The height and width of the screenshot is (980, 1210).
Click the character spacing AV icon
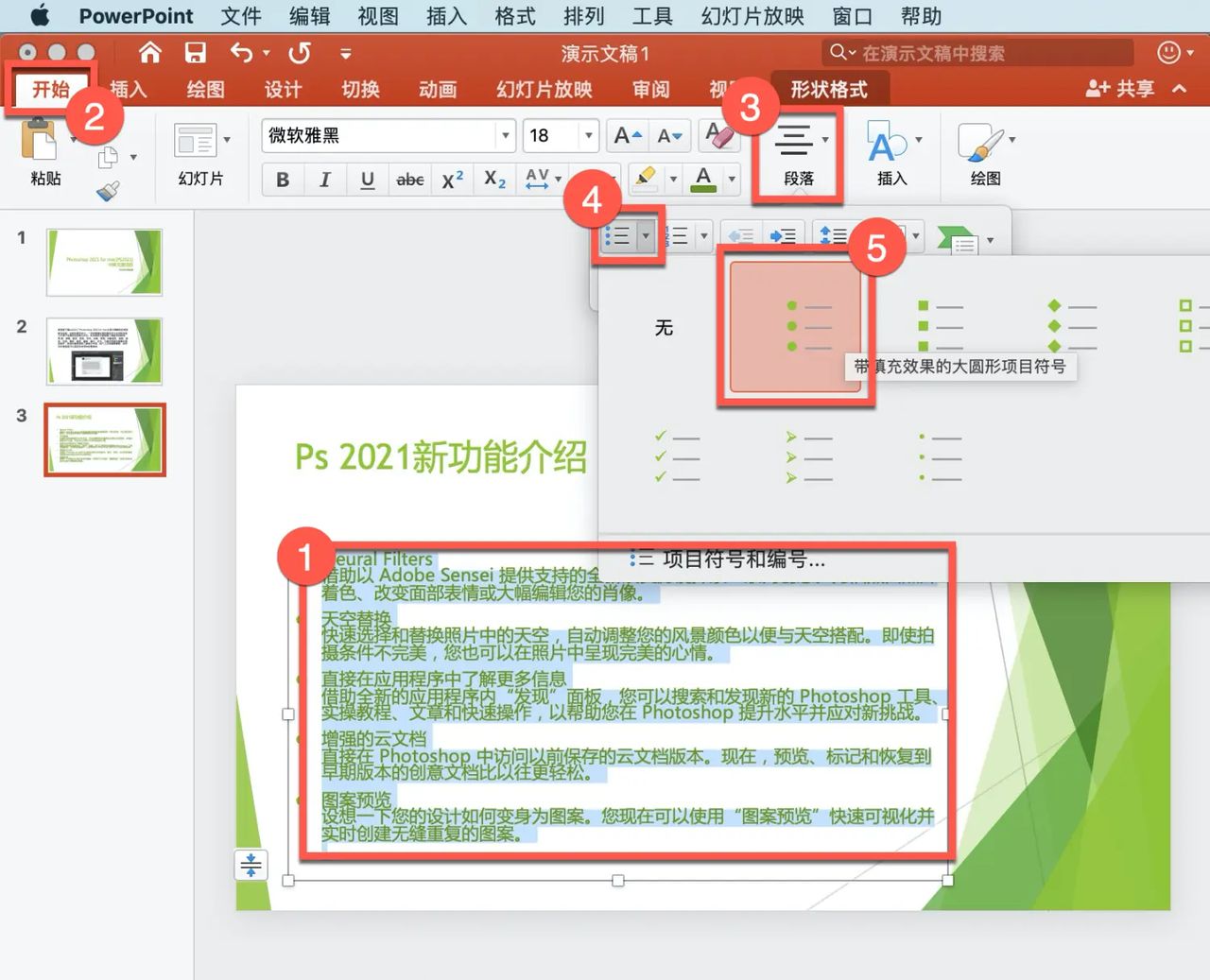537,179
